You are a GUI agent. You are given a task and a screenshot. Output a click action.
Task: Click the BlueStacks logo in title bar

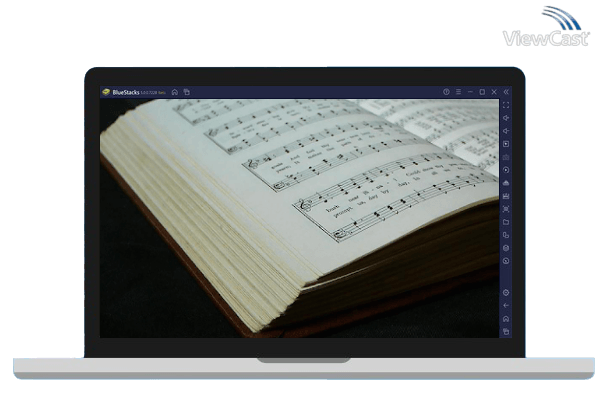pos(106,92)
